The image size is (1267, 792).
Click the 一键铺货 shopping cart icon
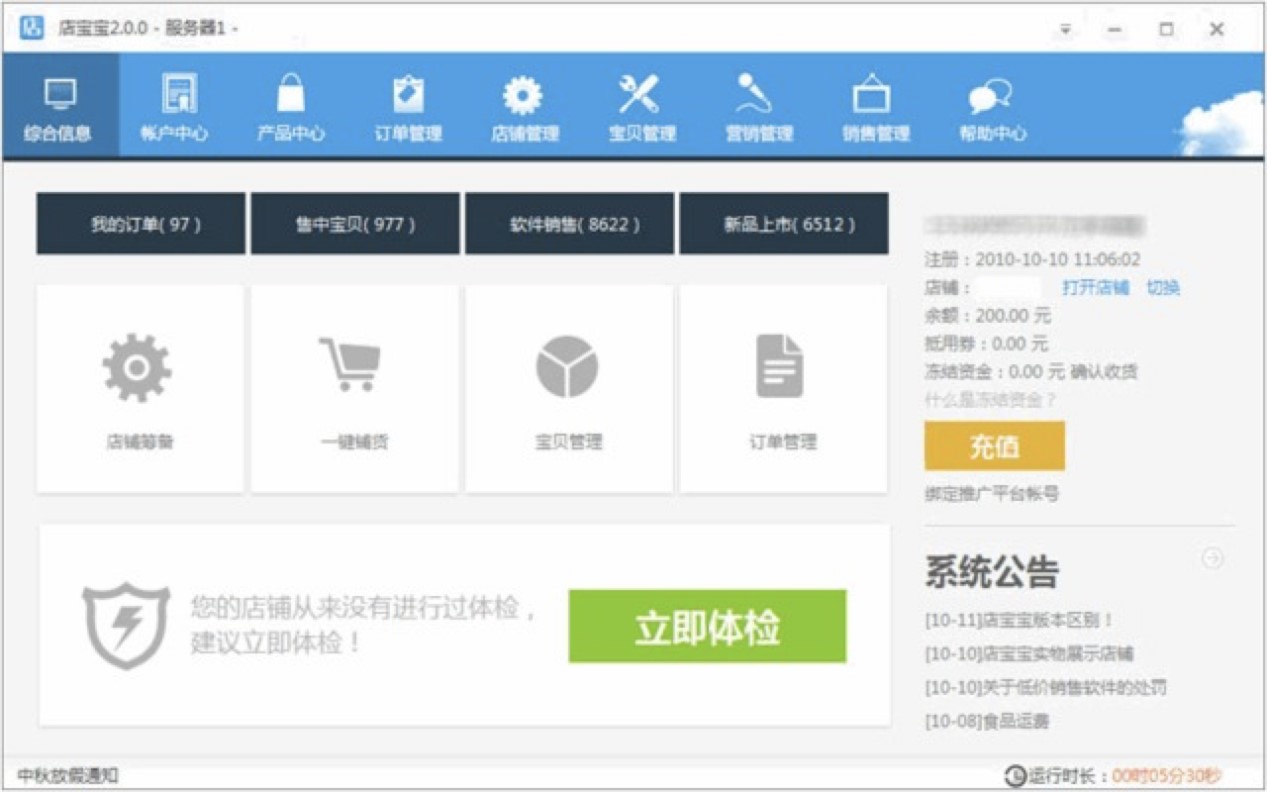(x=350, y=363)
